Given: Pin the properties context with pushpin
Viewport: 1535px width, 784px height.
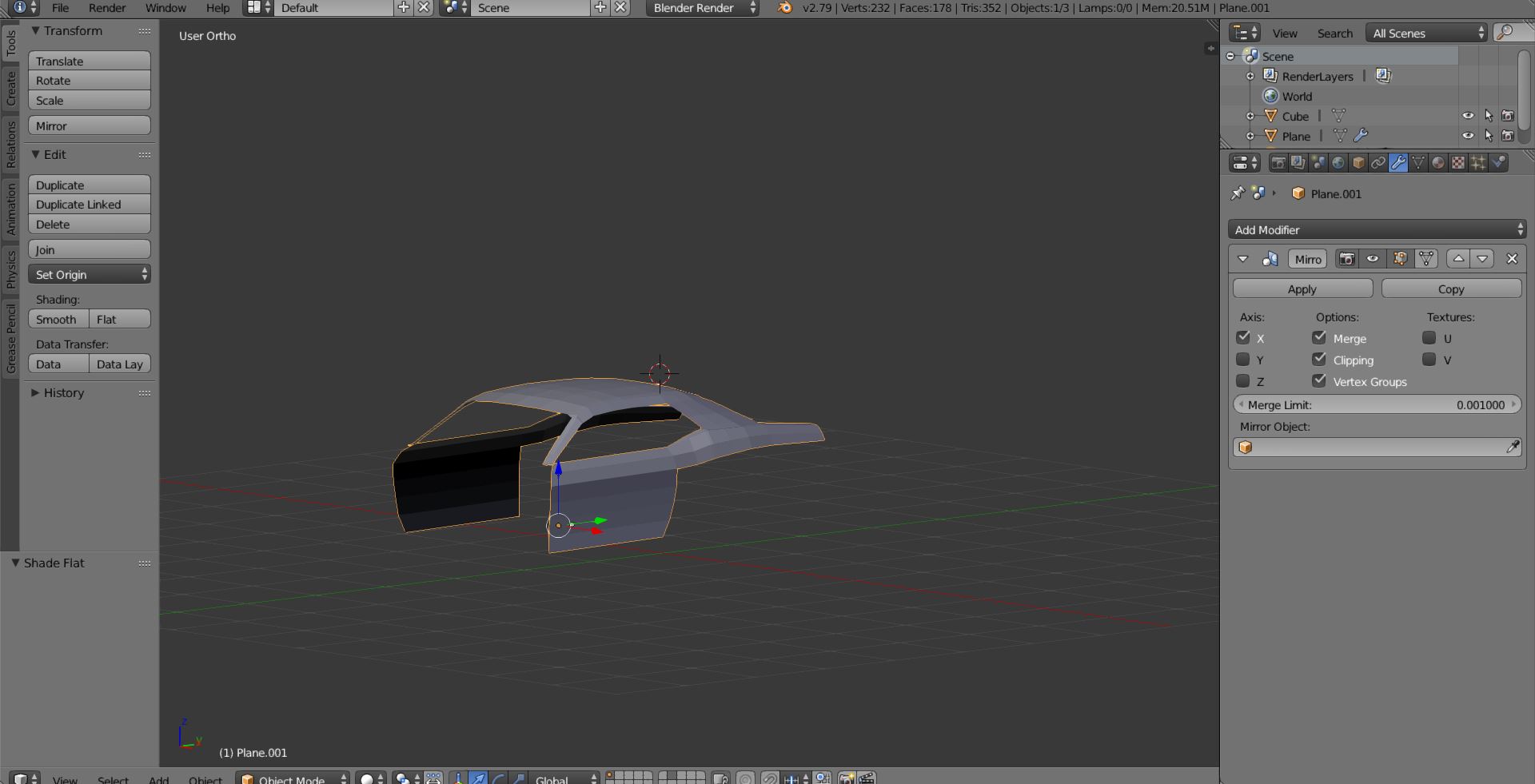Looking at the screenshot, I should (x=1238, y=193).
